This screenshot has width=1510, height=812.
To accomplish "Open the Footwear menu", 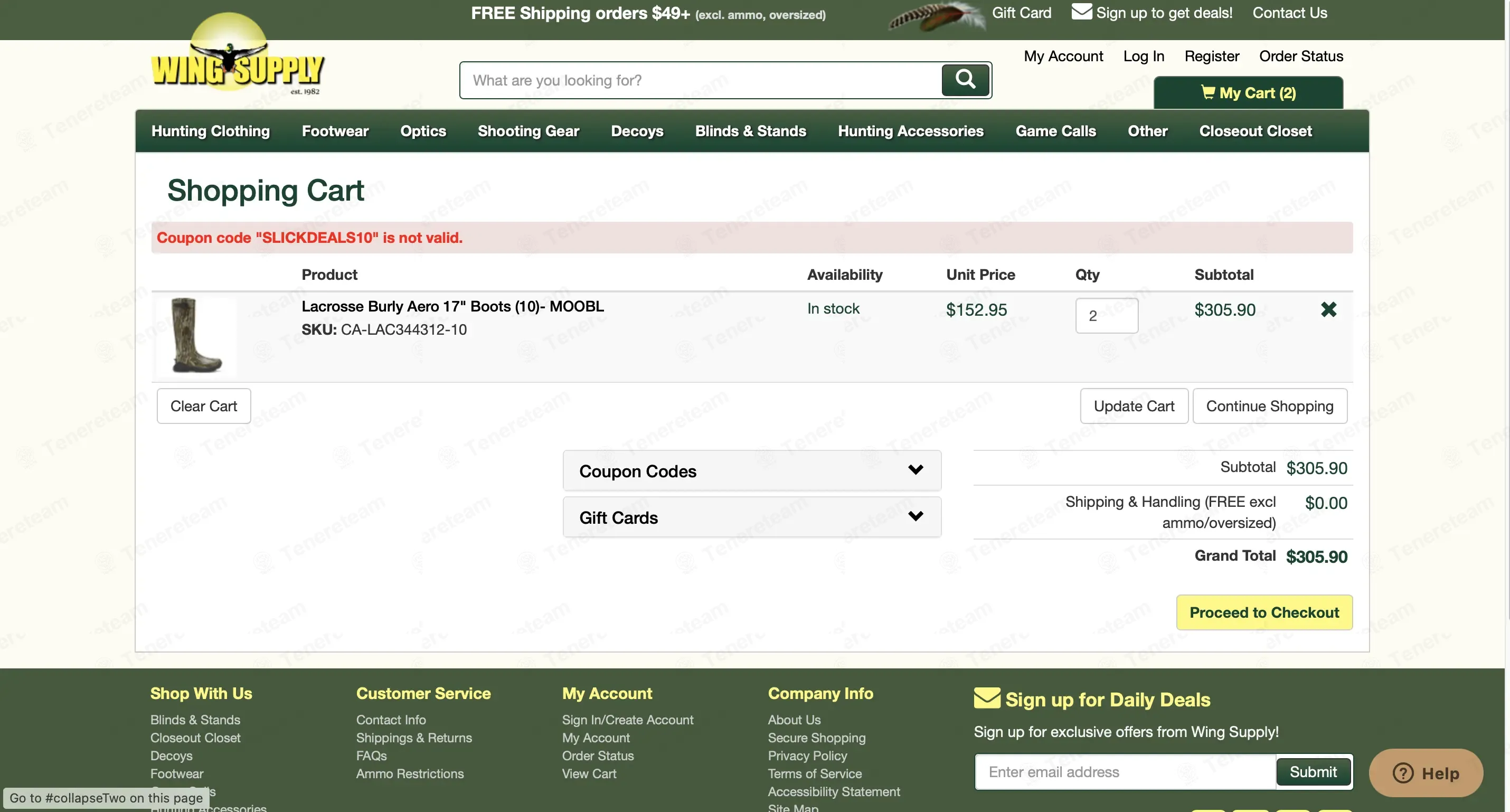I will [335, 131].
